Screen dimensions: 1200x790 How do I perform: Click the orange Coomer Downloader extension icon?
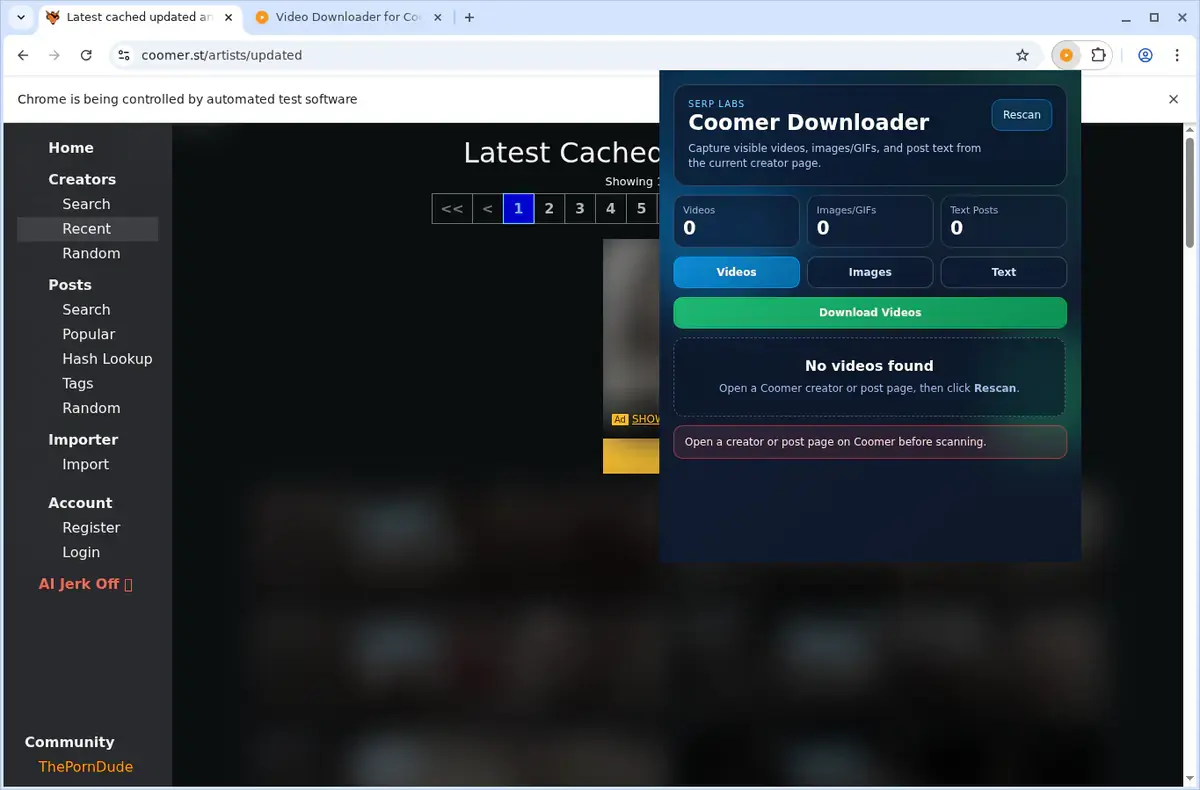(x=1066, y=56)
